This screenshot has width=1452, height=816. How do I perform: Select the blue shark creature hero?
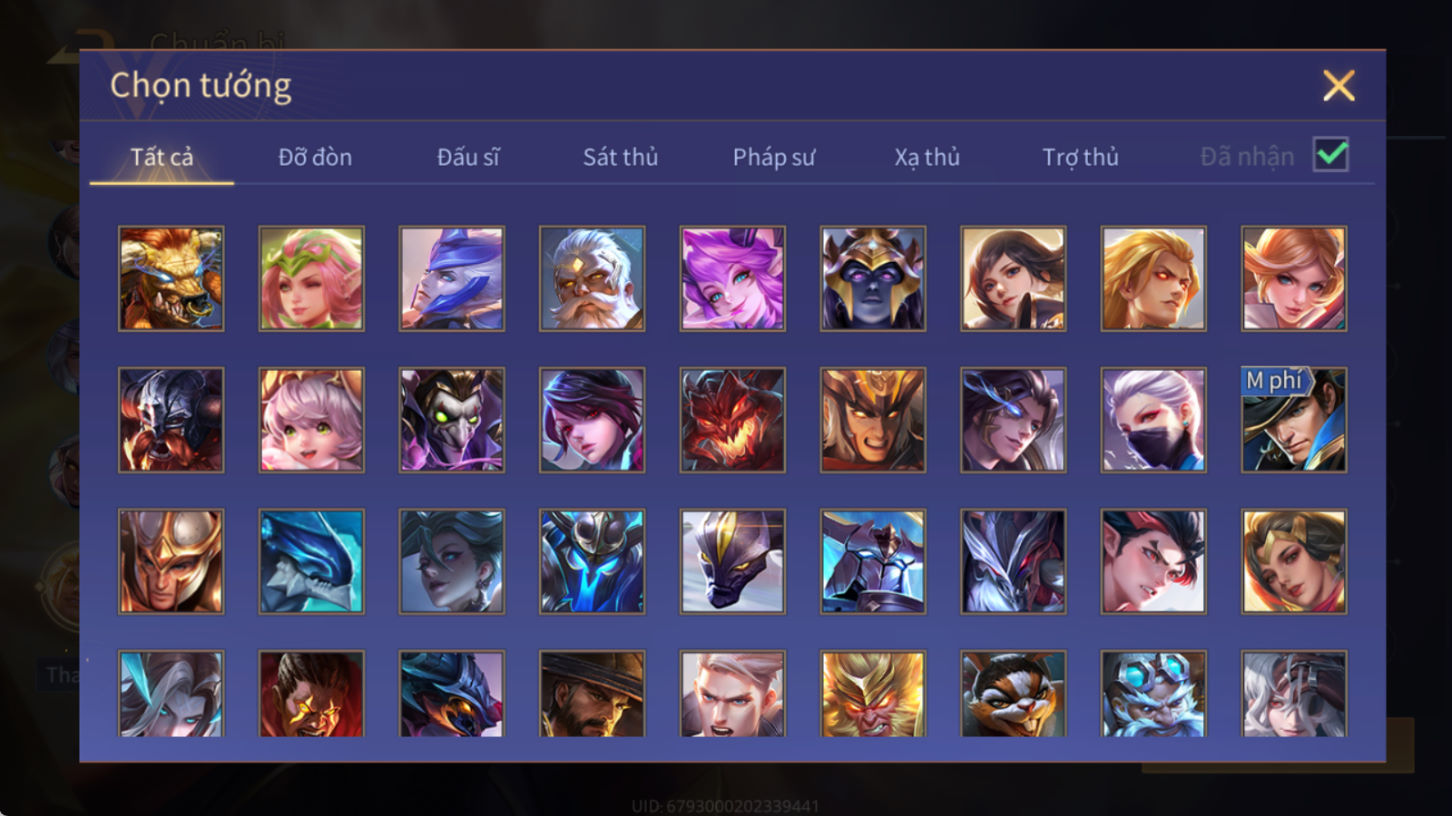click(x=312, y=561)
